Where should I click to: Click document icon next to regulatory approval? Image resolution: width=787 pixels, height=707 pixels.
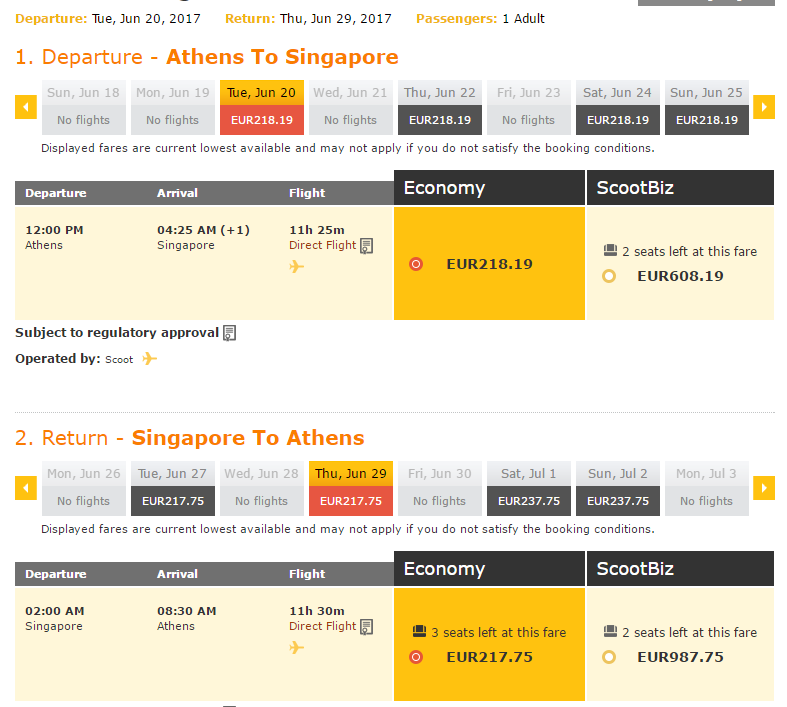(x=229, y=333)
